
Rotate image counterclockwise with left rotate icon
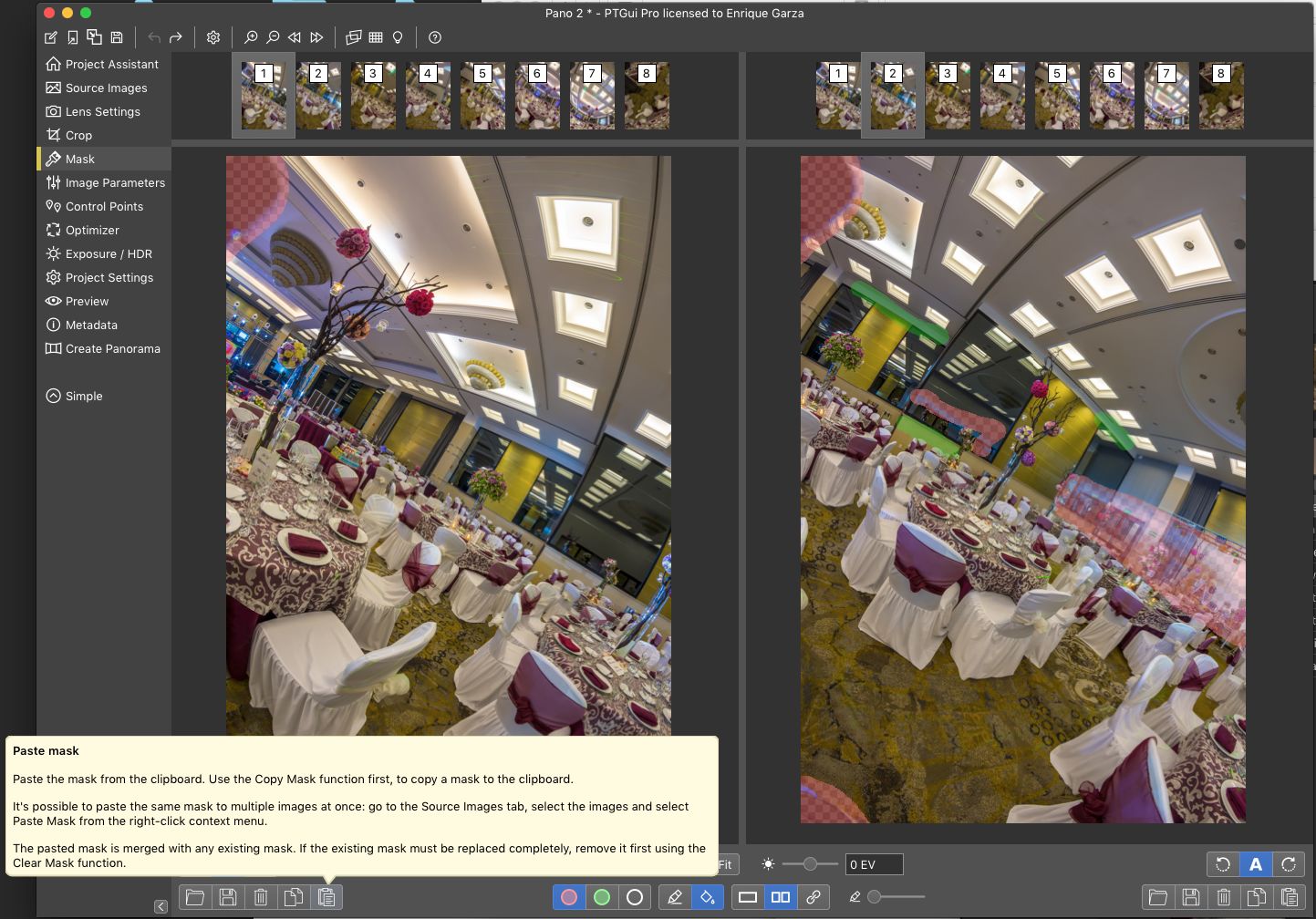pyautogui.click(x=1223, y=864)
